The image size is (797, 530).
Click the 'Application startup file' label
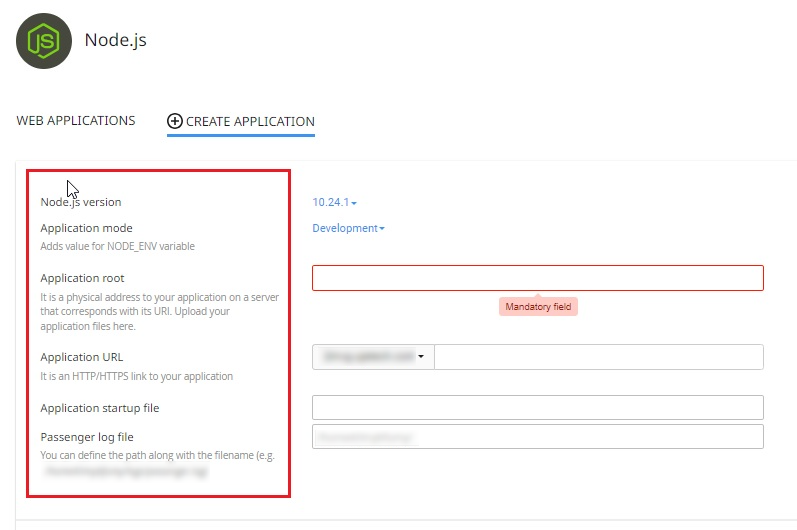100,408
